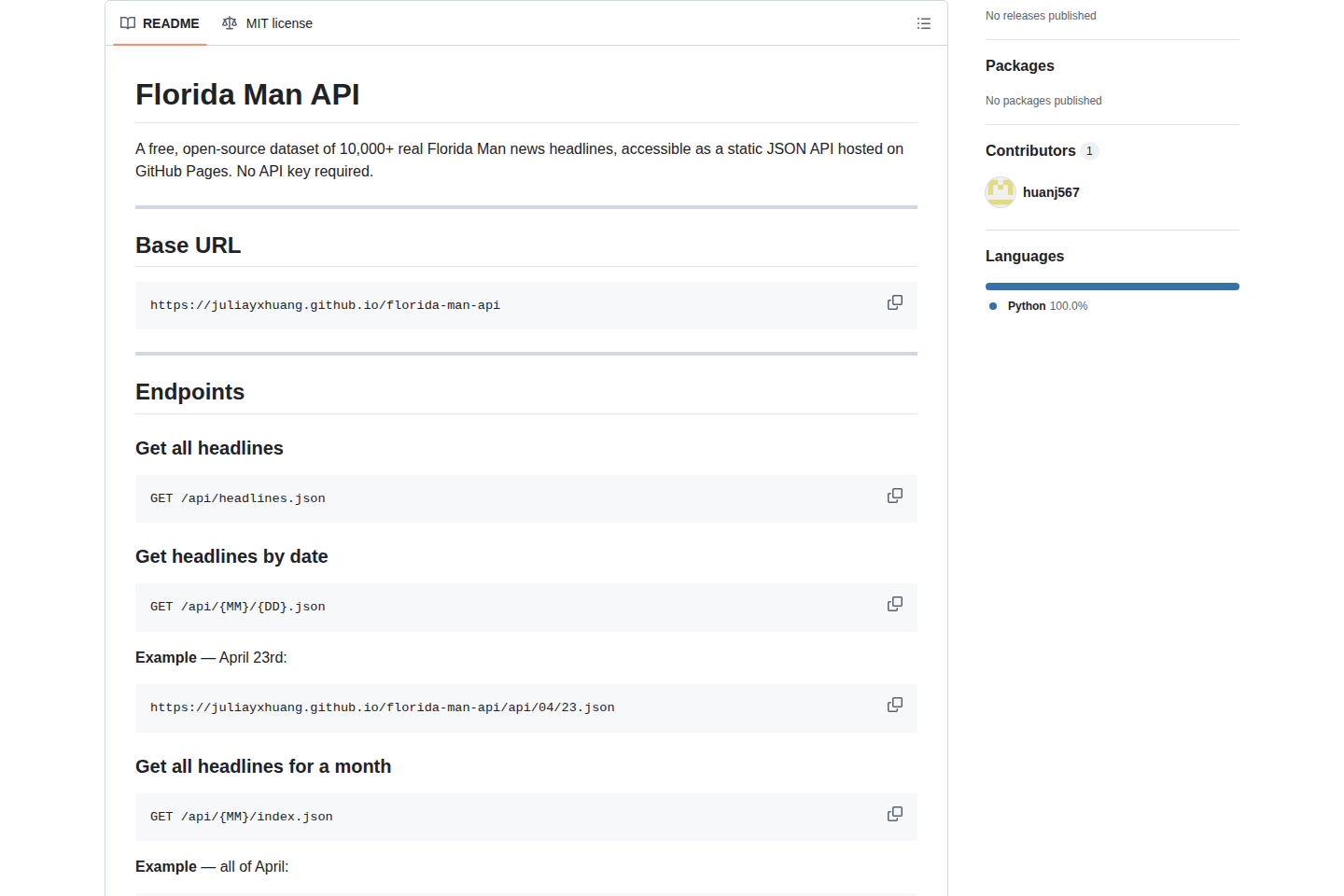Click the scales icon beside MIT license
Viewport: 1344px width, 896px height.
click(x=230, y=23)
